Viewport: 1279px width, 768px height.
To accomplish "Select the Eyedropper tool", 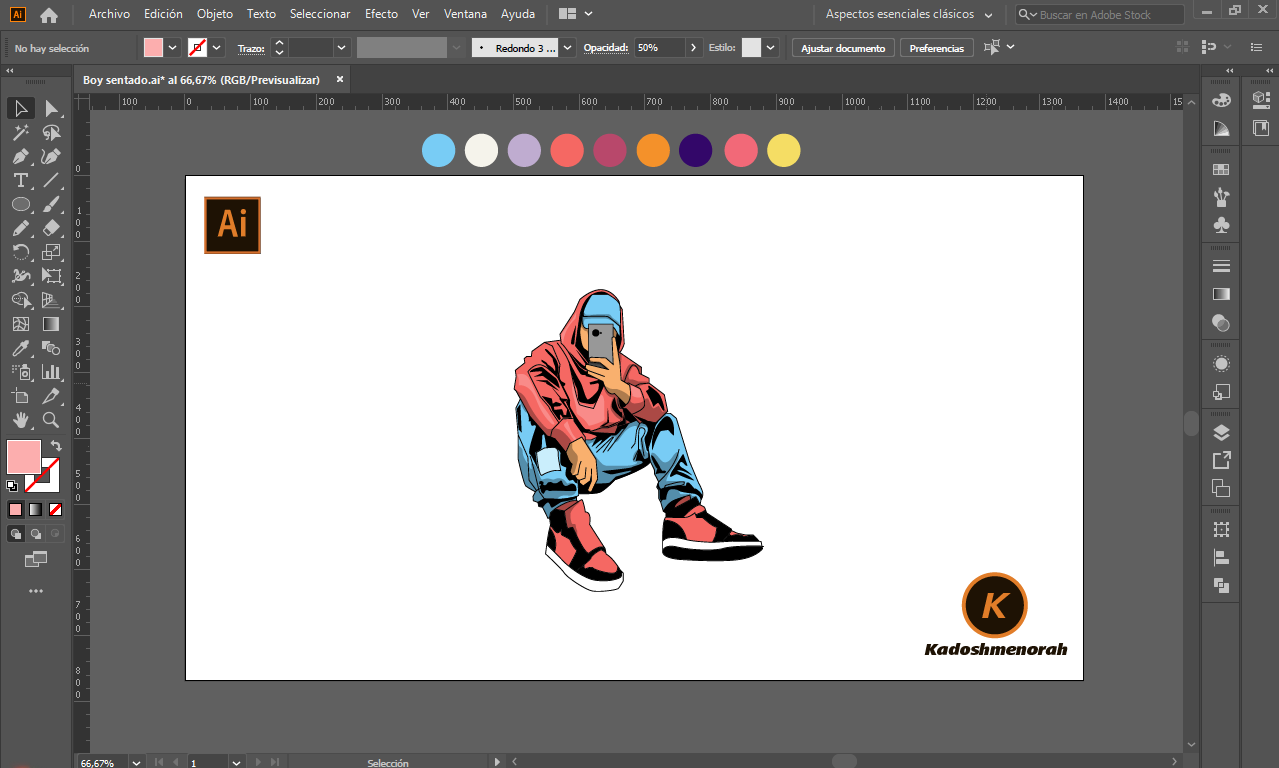I will (21, 348).
